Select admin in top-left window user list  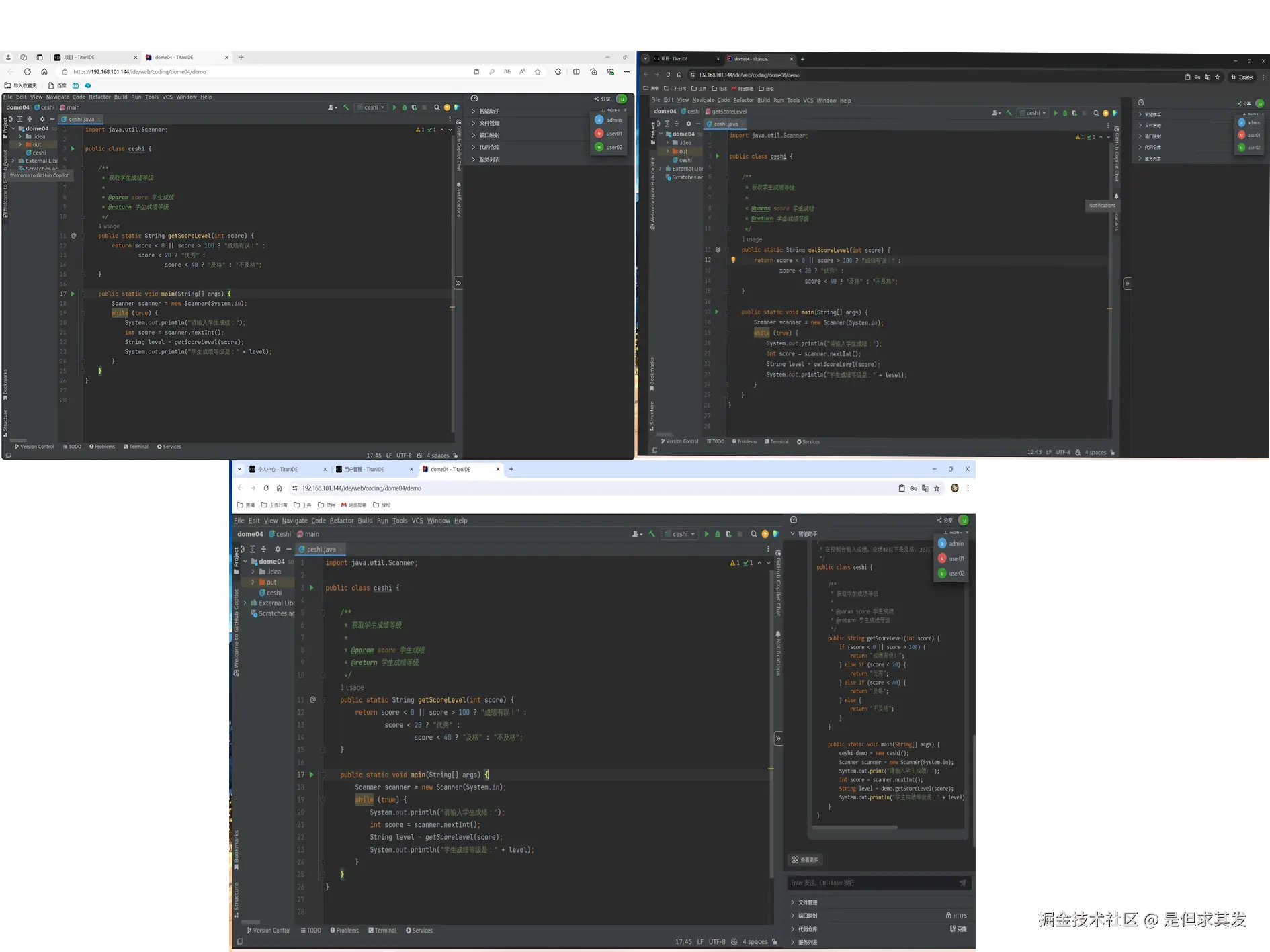click(608, 120)
